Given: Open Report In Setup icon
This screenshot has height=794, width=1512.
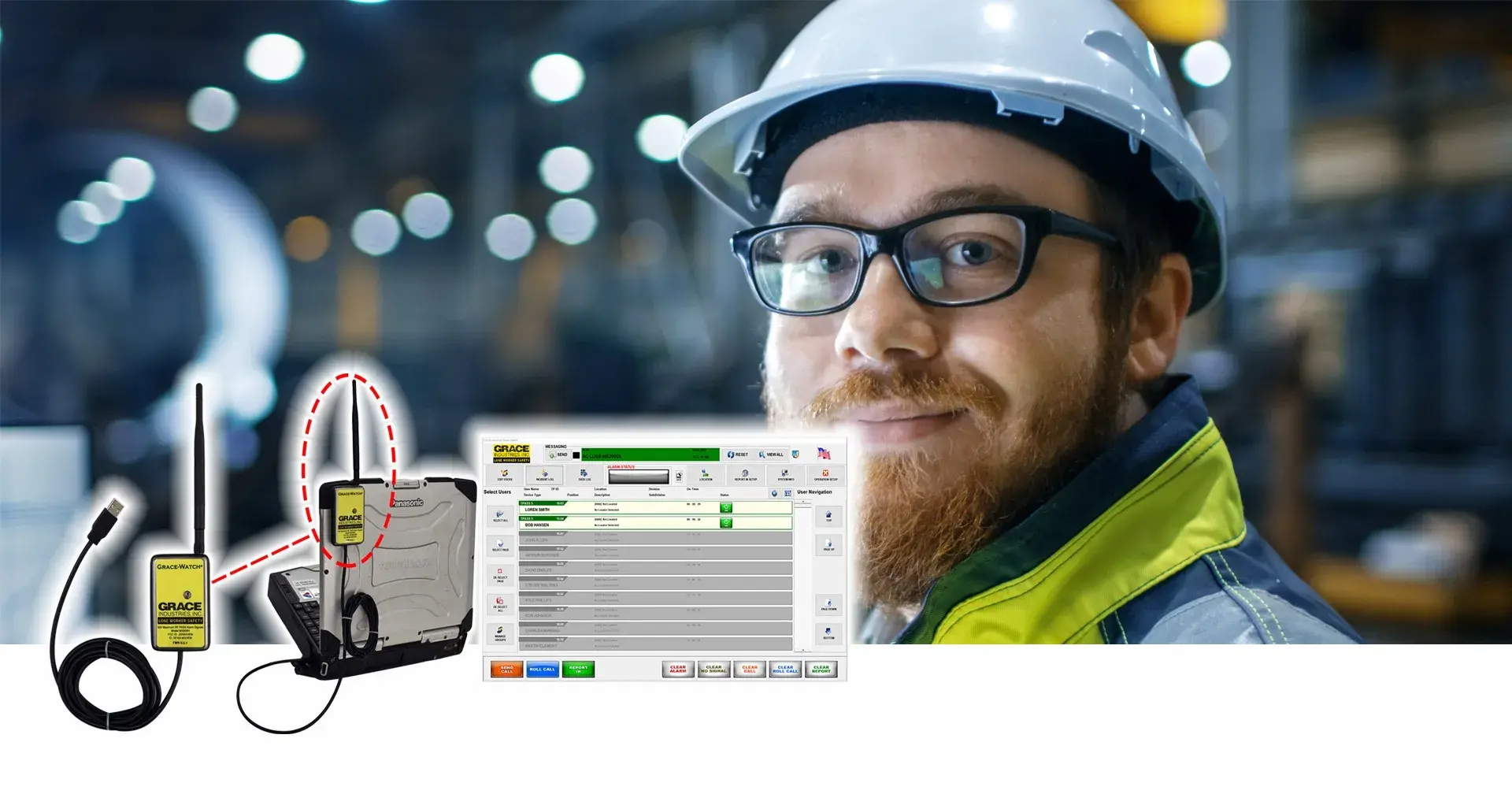Looking at the screenshot, I should tap(745, 474).
